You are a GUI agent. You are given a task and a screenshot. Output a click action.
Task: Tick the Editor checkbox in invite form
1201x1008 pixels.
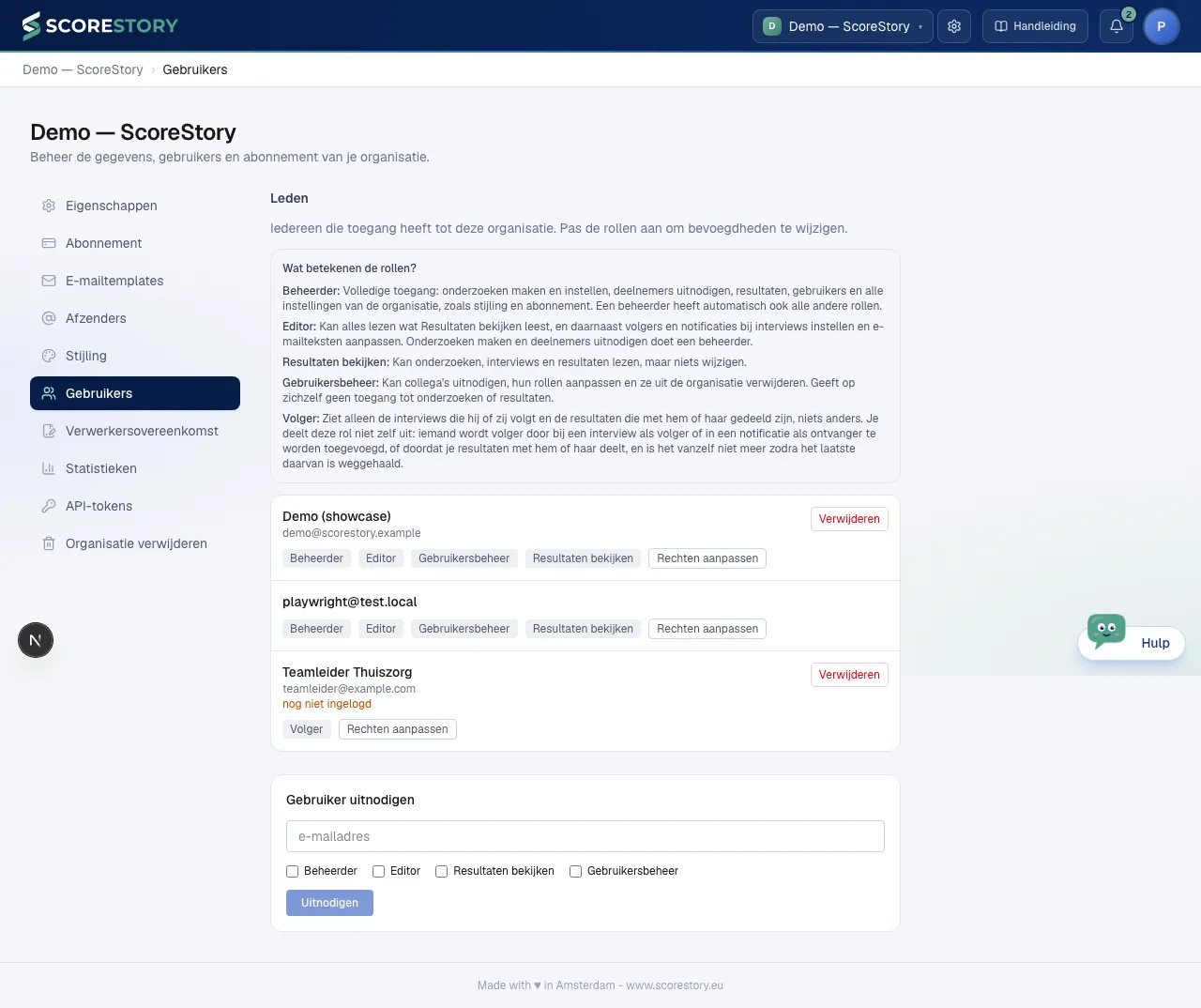(x=378, y=871)
